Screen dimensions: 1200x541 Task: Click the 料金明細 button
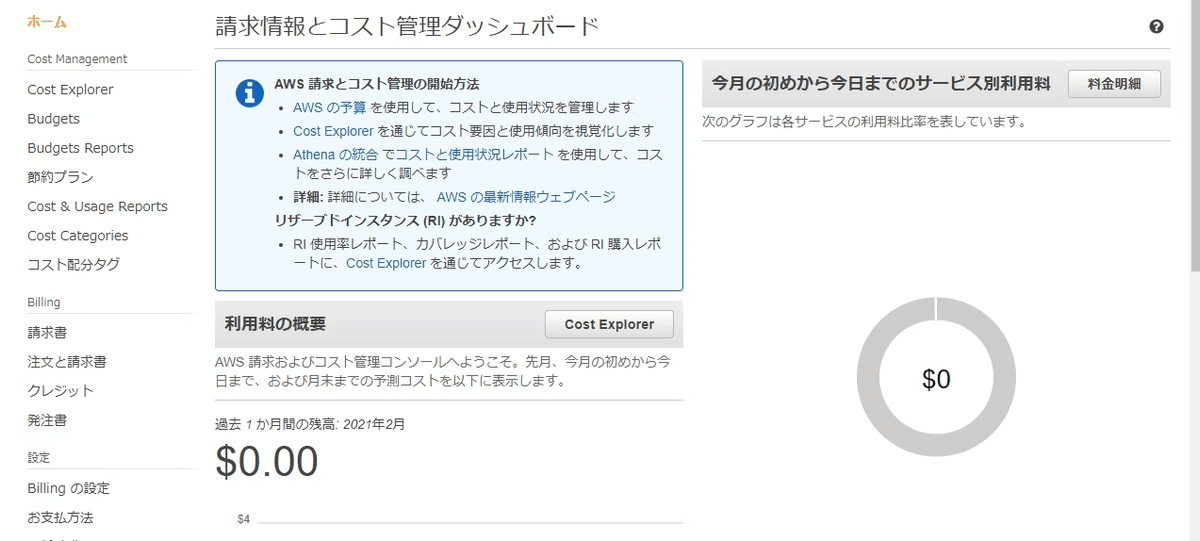tap(1114, 84)
